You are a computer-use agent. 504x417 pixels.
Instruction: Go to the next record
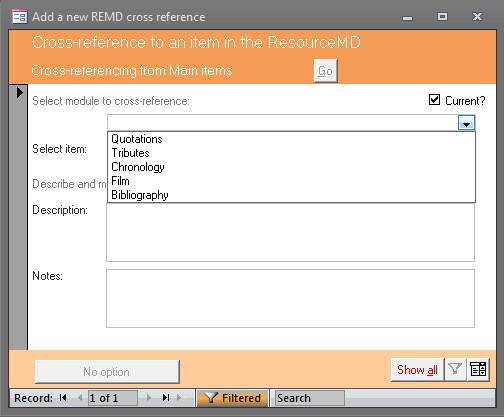click(149, 398)
